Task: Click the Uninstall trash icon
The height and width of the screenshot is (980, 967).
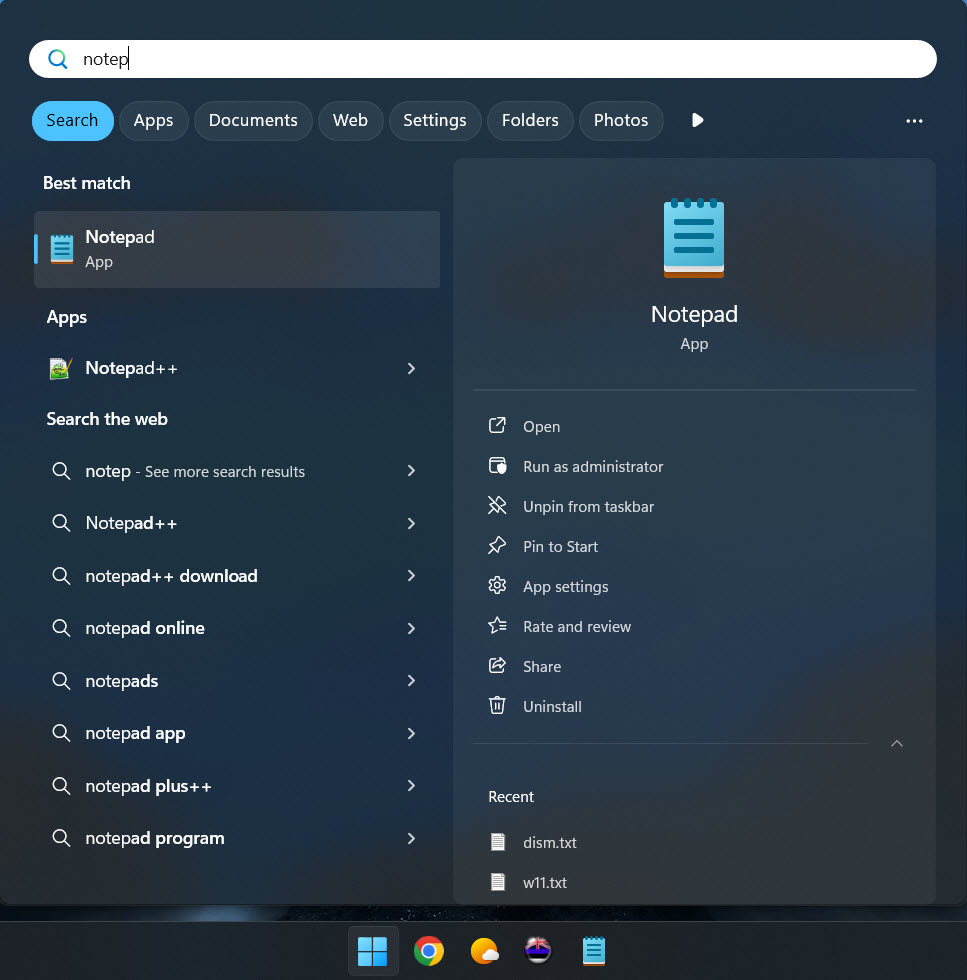Action: click(x=497, y=706)
